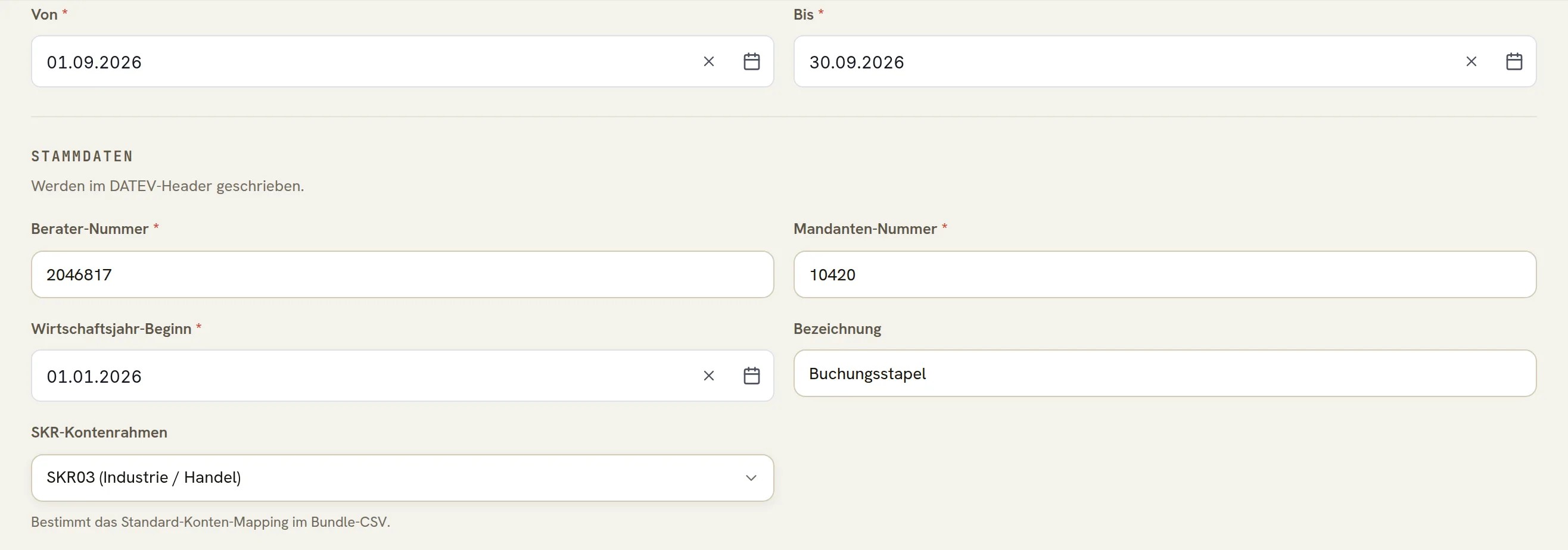
Task: Clear the Von date value
Action: click(708, 61)
